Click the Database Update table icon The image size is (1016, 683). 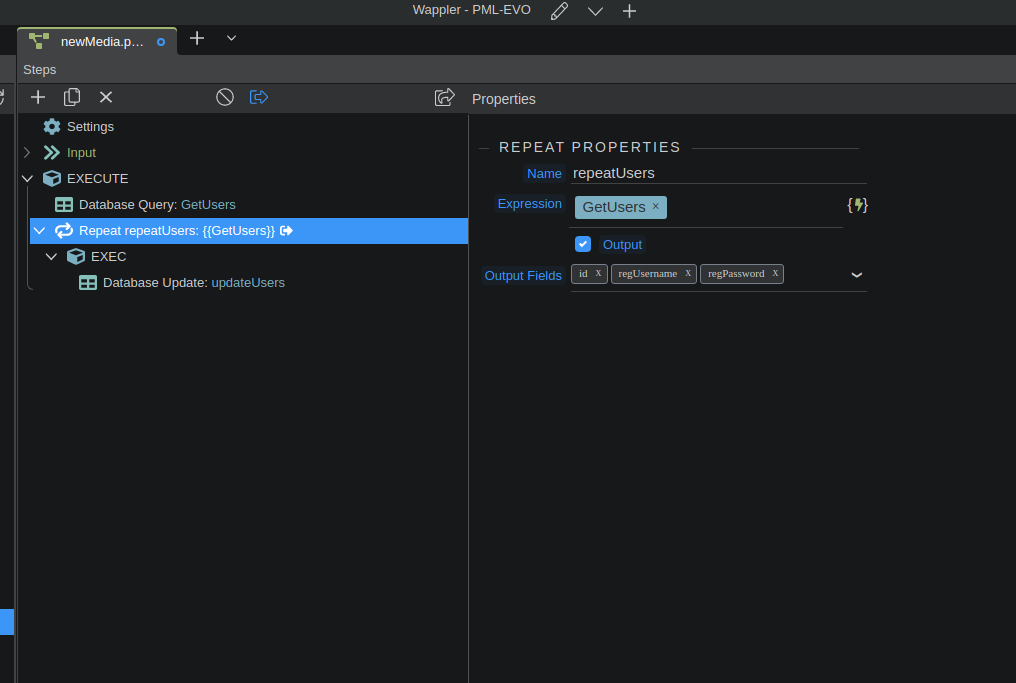point(88,283)
